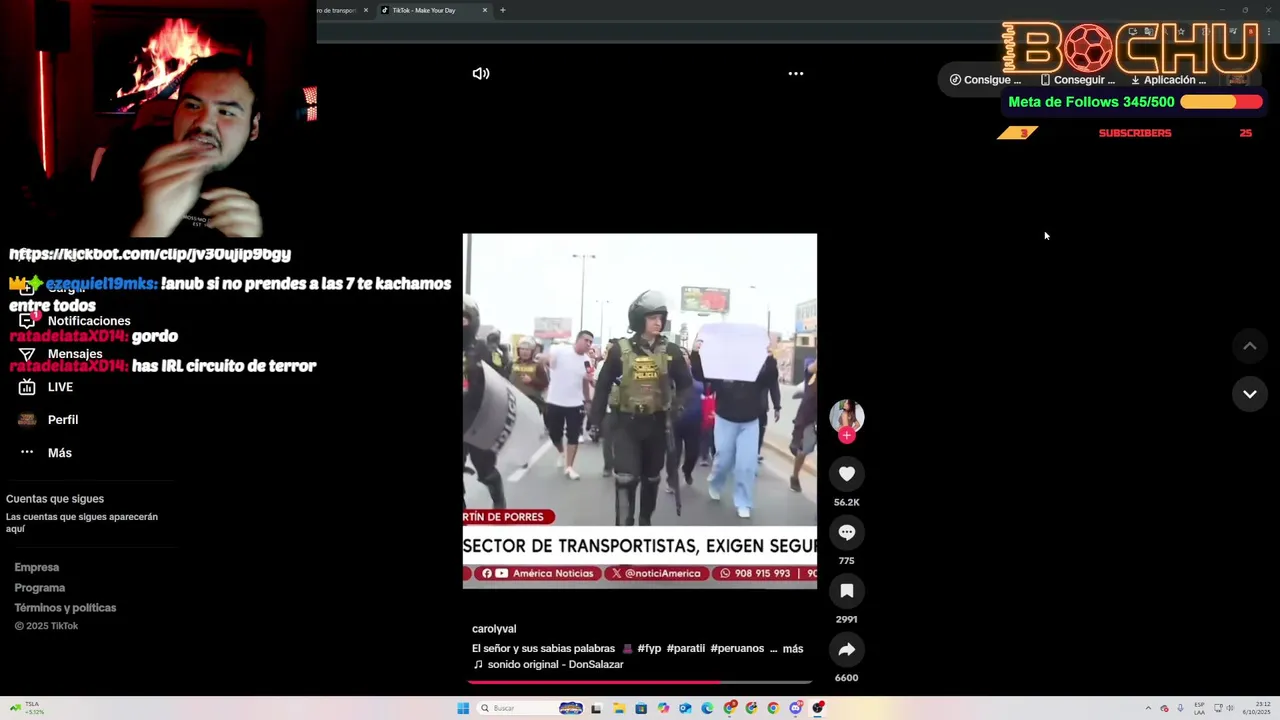Image resolution: width=1280 pixels, height=720 pixels.
Task: Open the creator's profile avatar
Action: coord(847,416)
